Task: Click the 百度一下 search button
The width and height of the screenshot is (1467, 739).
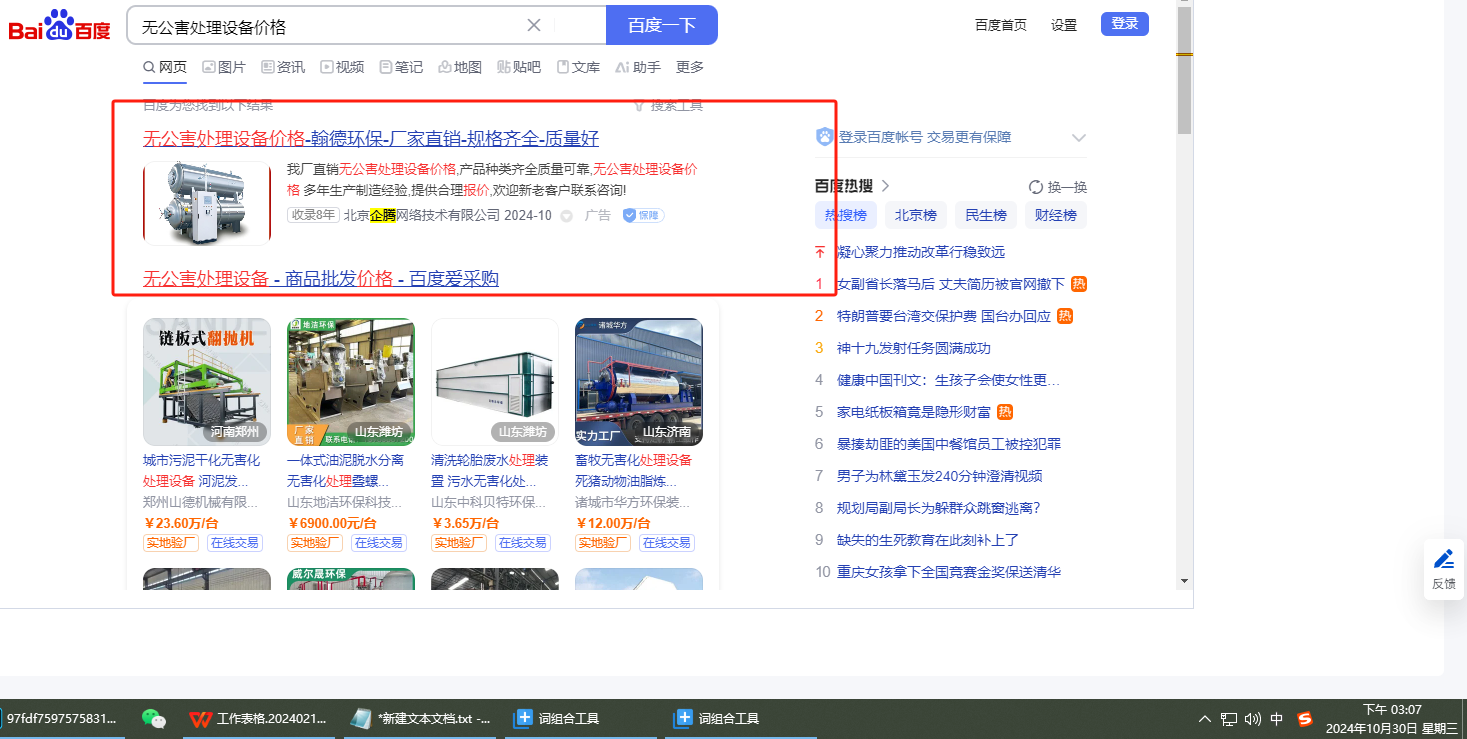Action: (662, 25)
